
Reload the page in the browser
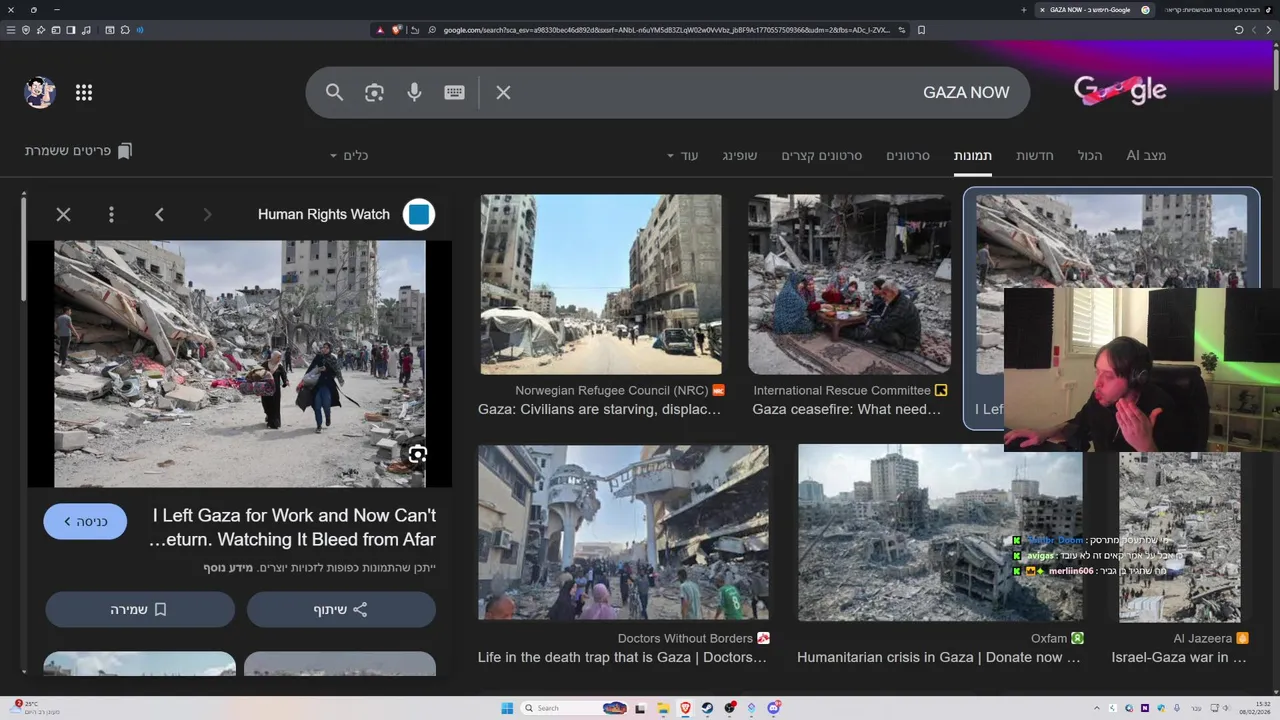click(x=1239, y=30)
